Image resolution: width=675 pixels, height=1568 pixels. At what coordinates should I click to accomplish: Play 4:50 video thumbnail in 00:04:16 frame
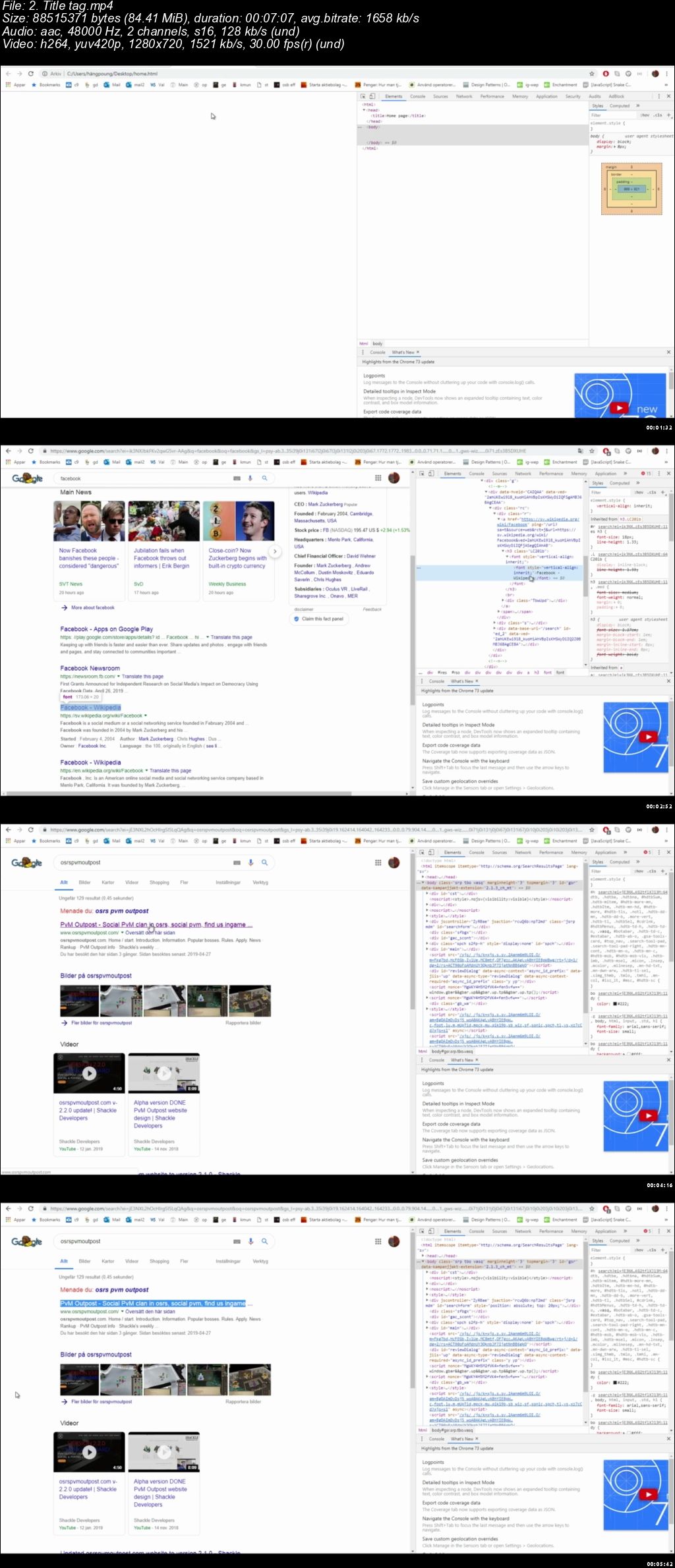(x=89, y=1073)
